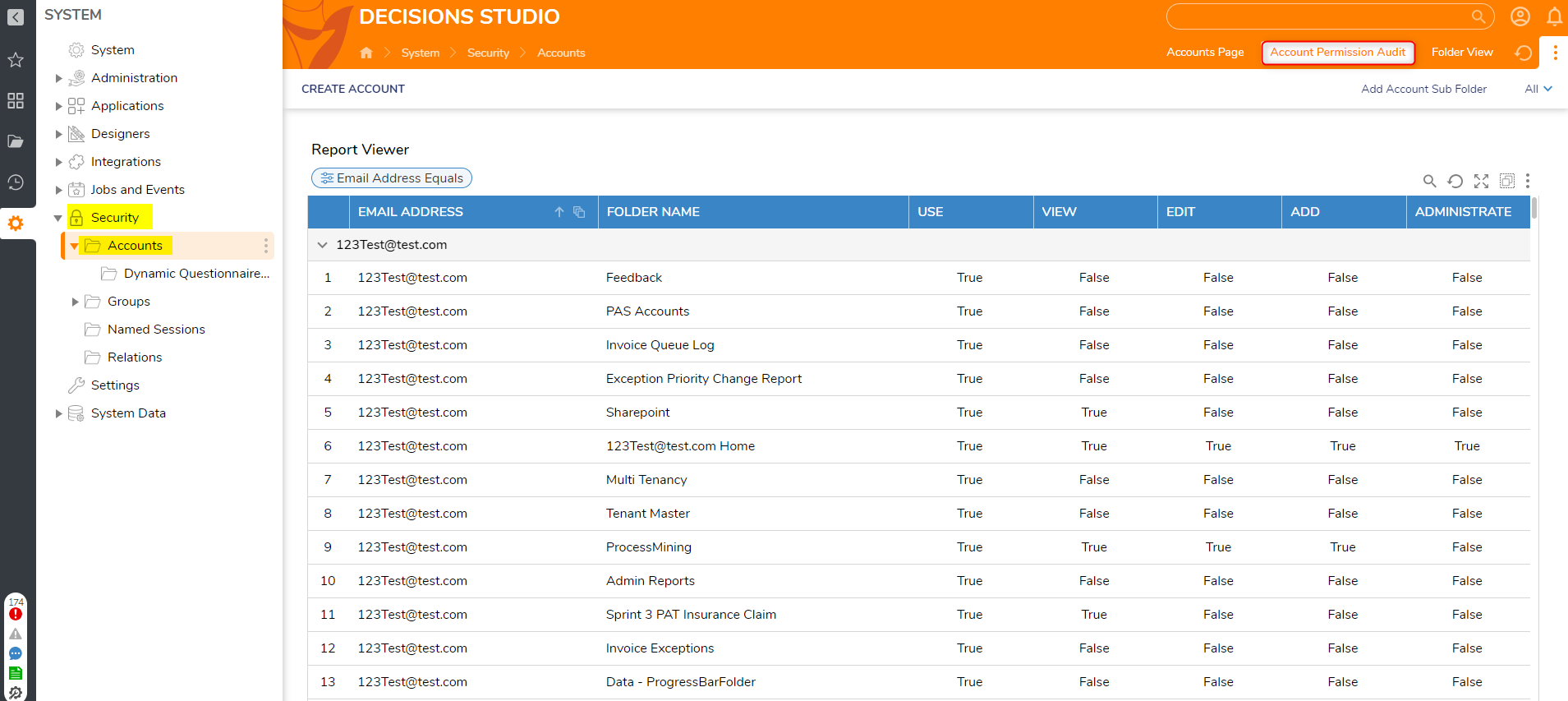Open the dashboard grid icon in left rail

[x=16, y=101]
